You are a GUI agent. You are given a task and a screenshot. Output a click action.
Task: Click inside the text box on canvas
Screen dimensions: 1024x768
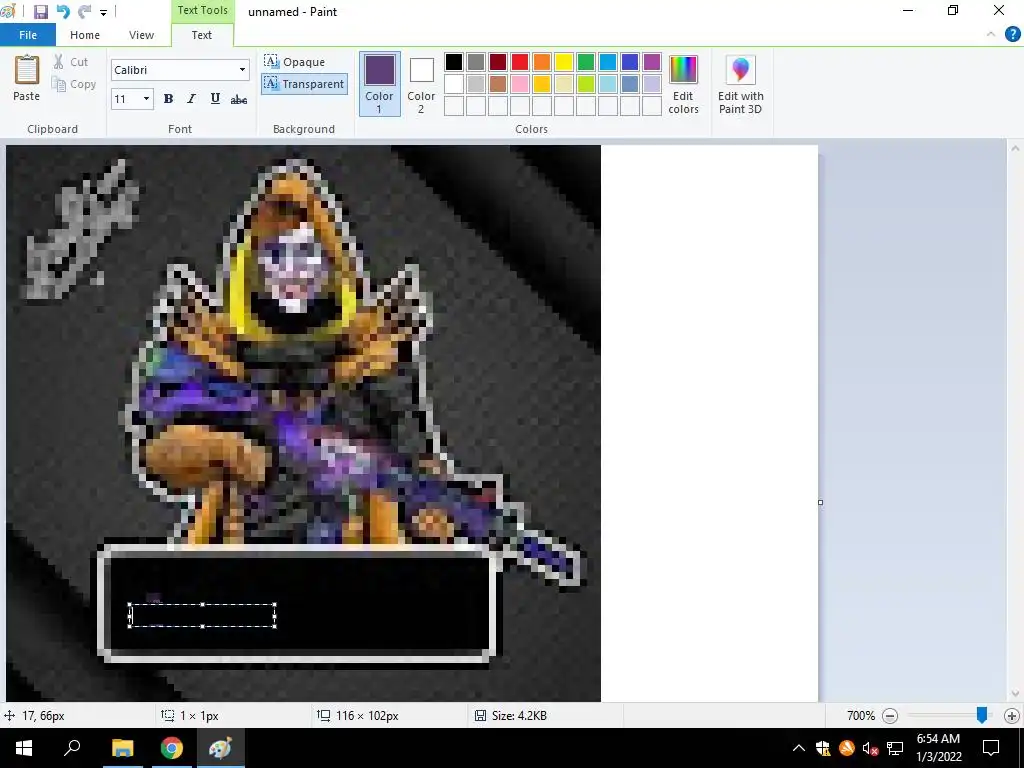(202, 615)
